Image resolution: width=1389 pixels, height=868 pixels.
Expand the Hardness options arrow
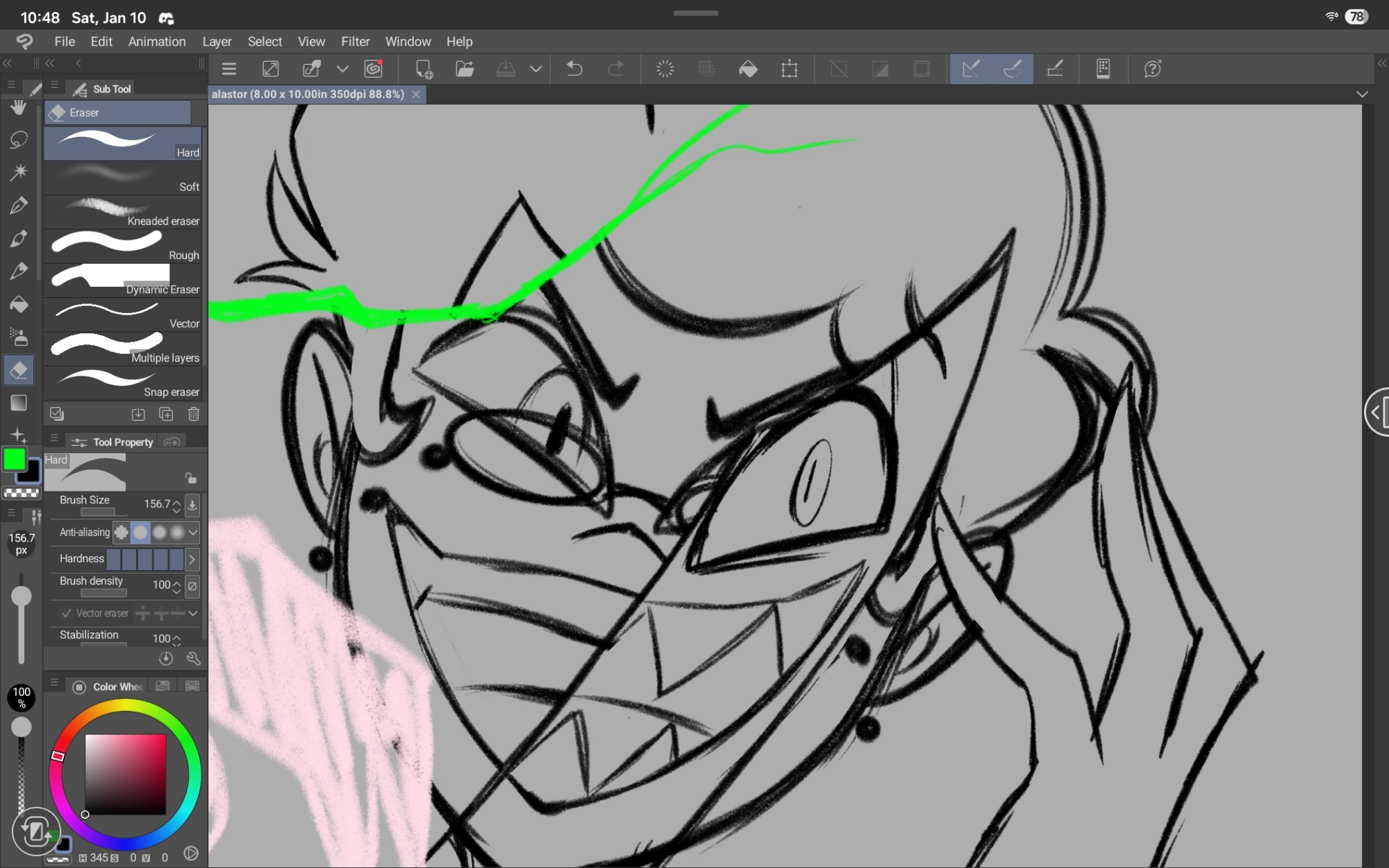pyautogui.click(x=192, y=559)
